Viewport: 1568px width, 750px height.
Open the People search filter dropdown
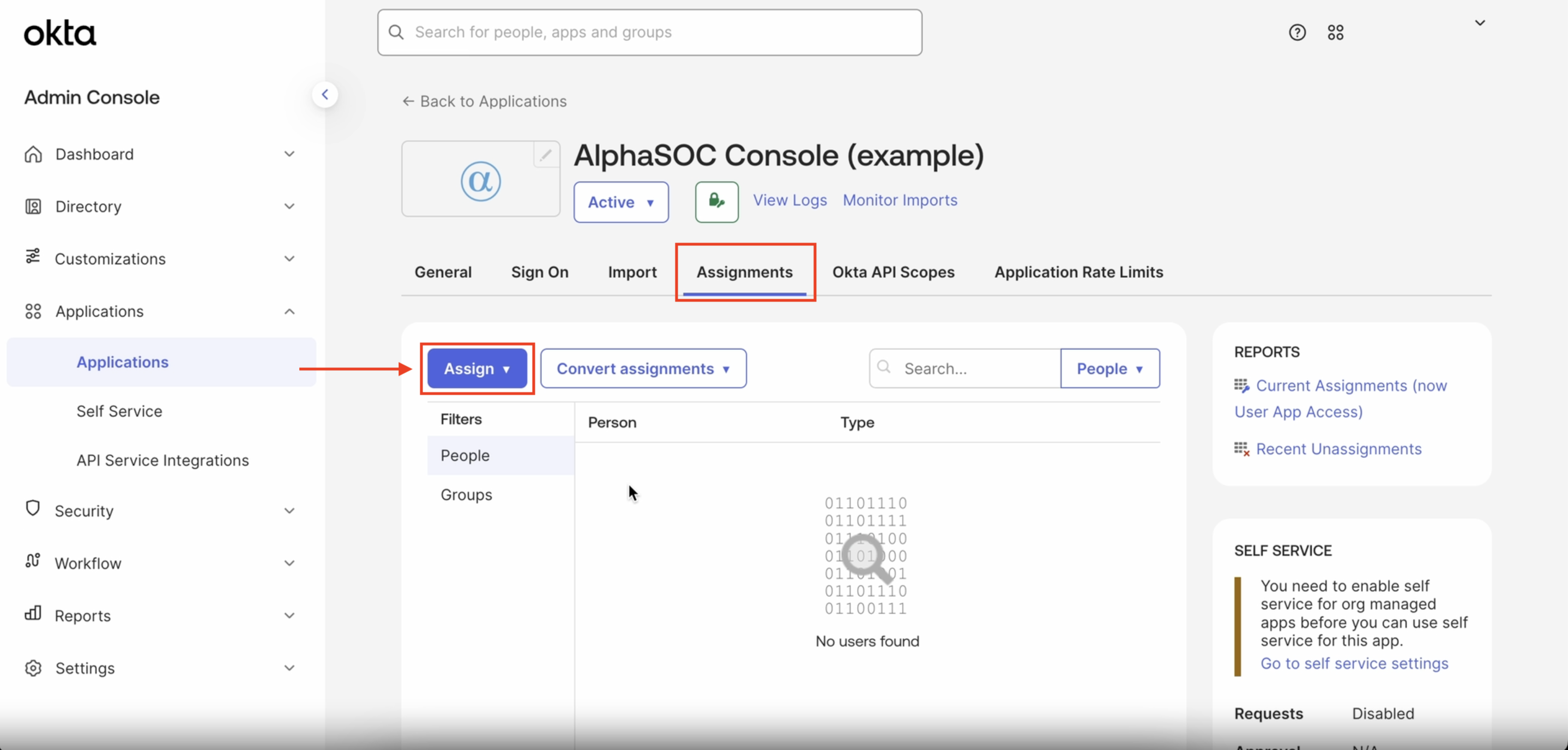click(1109, 368)
